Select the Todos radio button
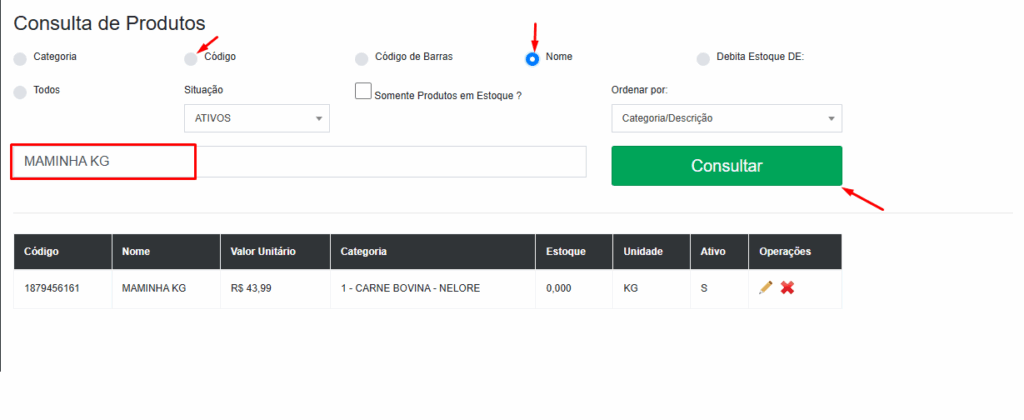 (x=20, y=91)
